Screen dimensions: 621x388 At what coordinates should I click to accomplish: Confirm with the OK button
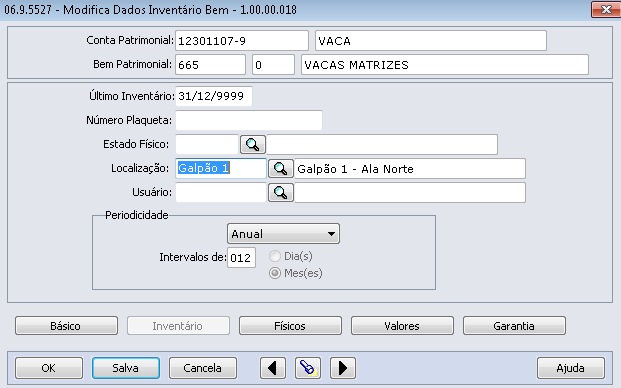[49, 368]
